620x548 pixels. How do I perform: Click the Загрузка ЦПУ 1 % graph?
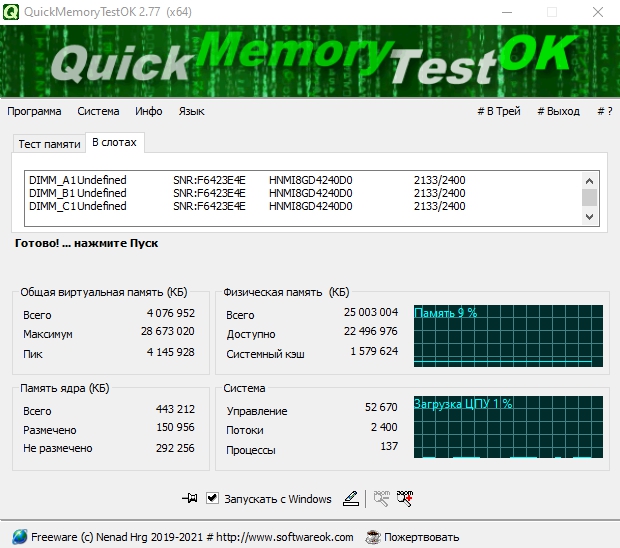coord(508,427)
